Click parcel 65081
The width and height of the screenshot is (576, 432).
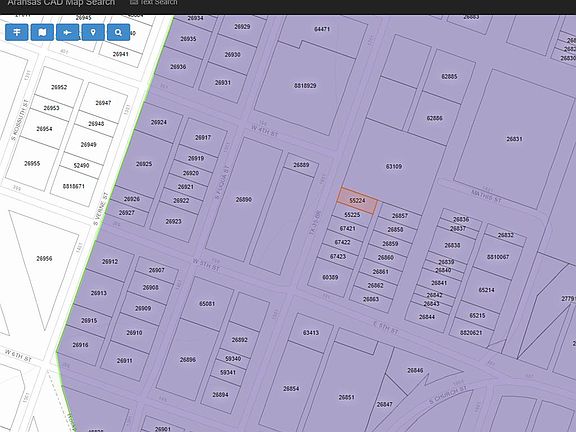point(207,304)
